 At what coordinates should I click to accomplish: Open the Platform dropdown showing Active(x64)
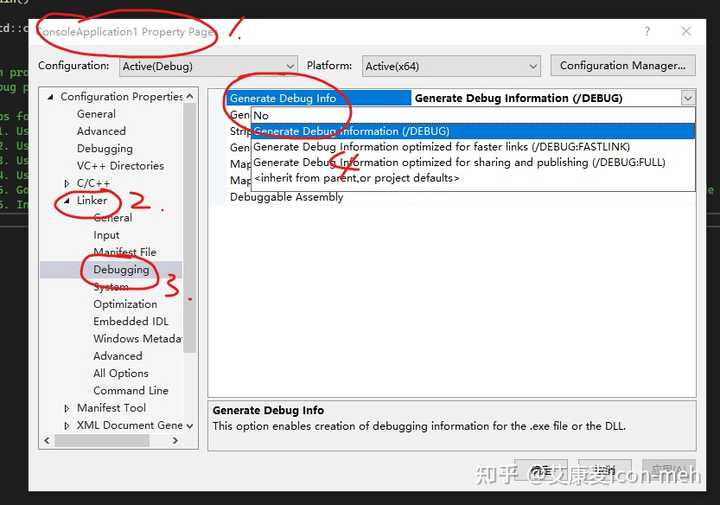point(451,66)
